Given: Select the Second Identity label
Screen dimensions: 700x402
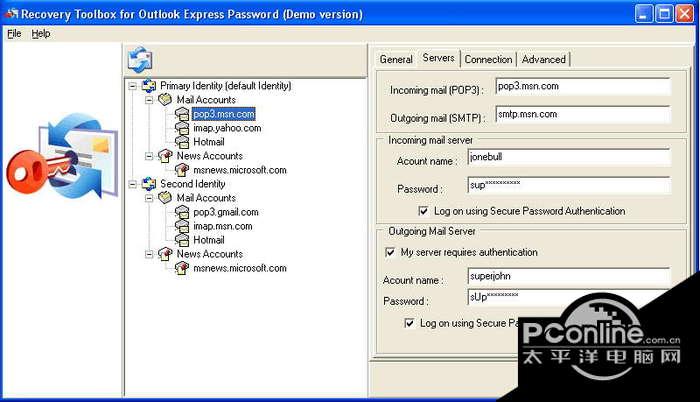Looking at the screenshot, I should [x=192, y=184].
